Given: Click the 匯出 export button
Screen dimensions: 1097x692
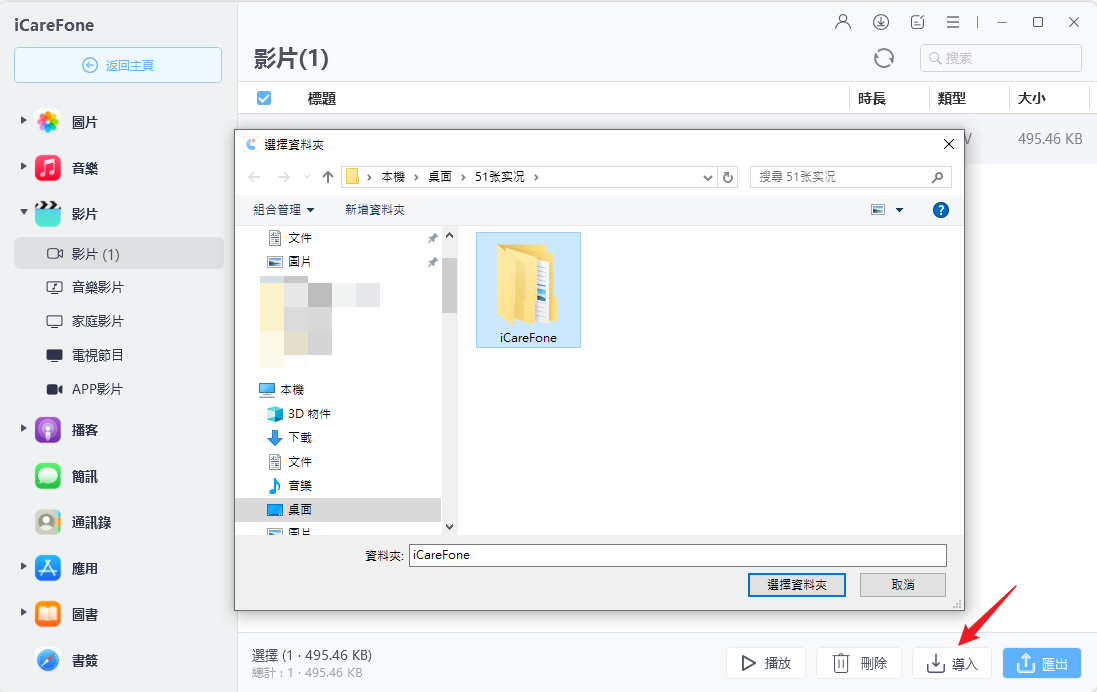Looking at the screenshot, I should pyautogui.click(x=1042, y=663).
